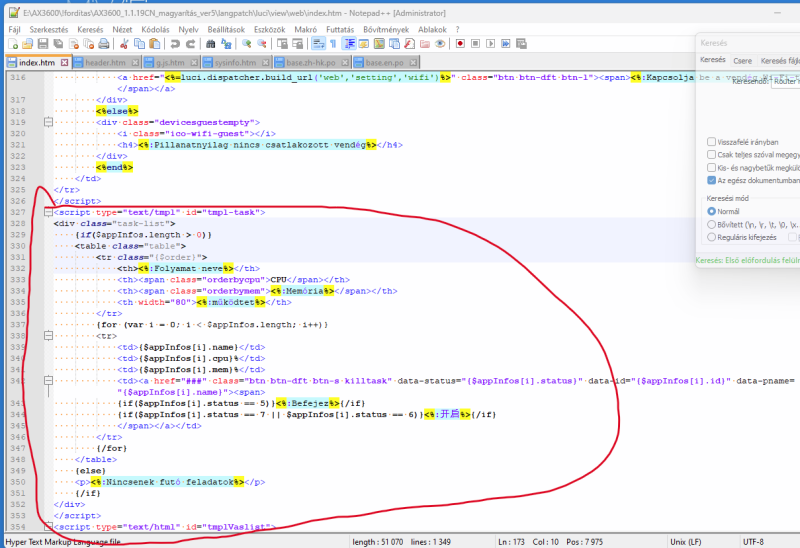Click the Zoom In magnifier icon
Screen dimensions: 800x548
246,44
